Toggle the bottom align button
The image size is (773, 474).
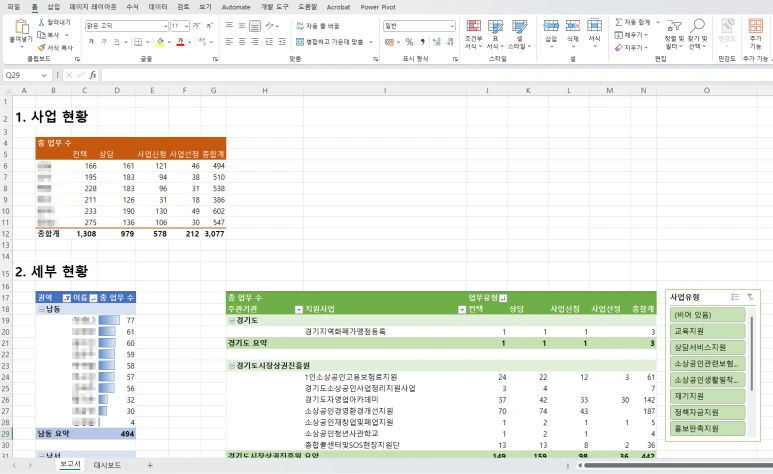[x=255, y=26]
